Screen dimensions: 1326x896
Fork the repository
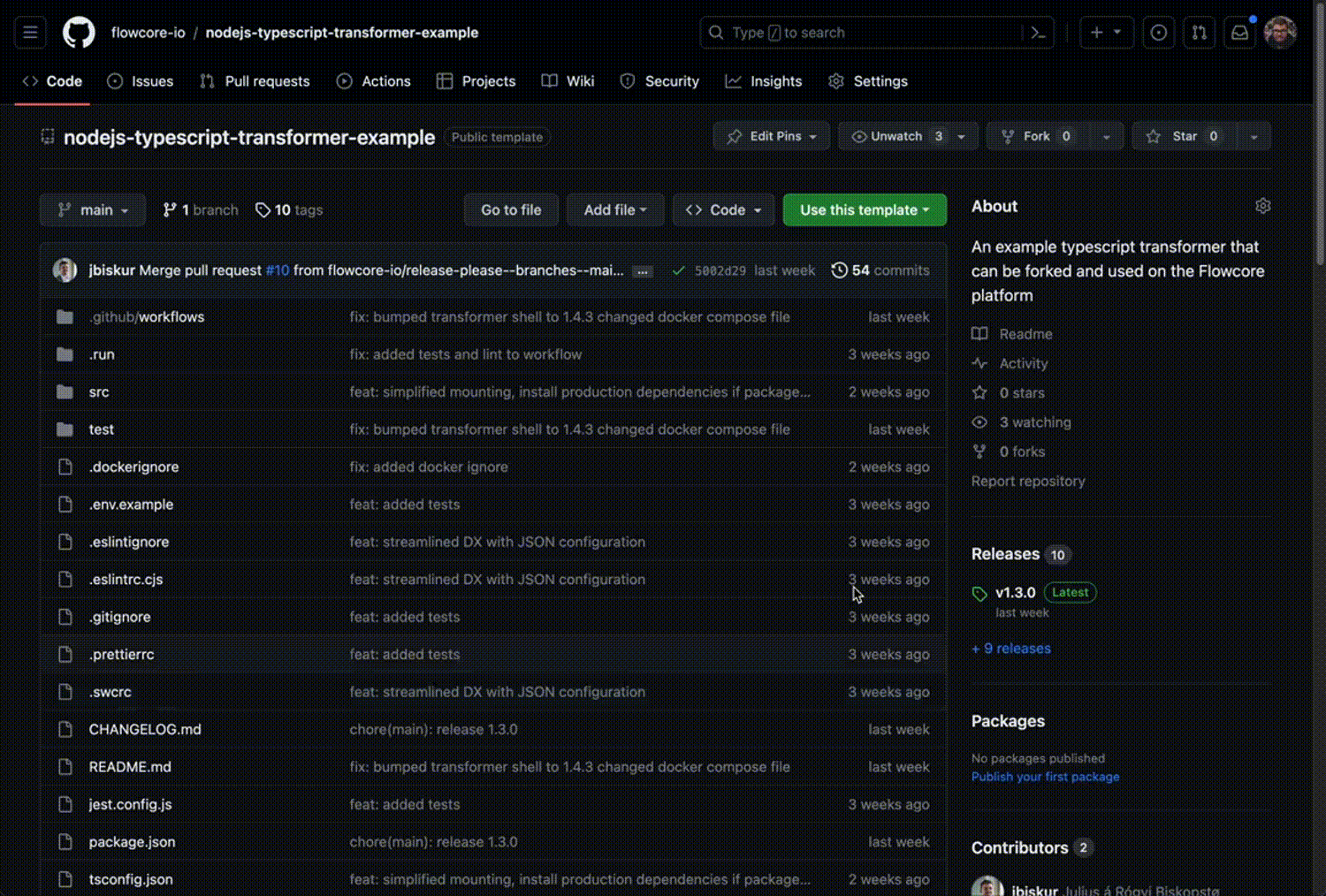pos(1038,136)
